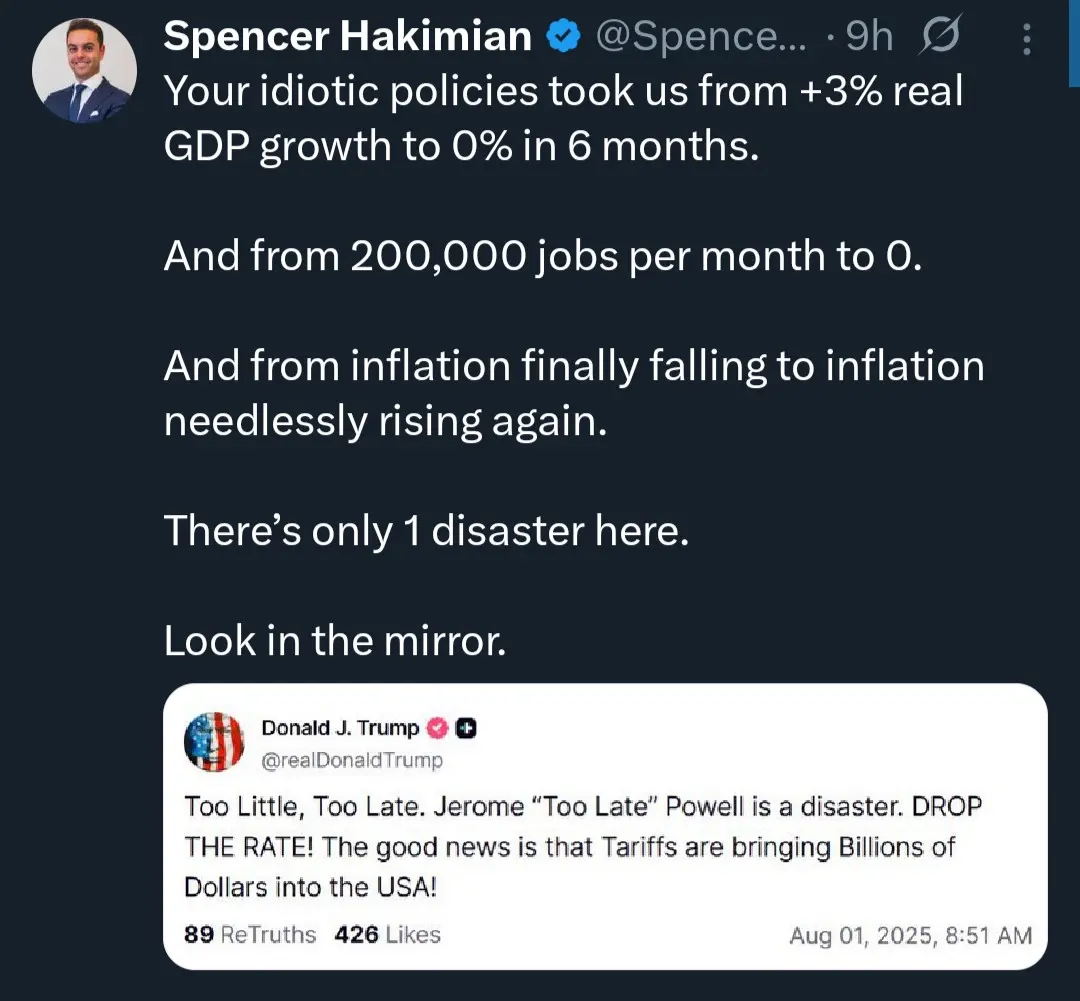Click Donald J. Trump's flag avatar
This screenshot has height=1001, width=1080.
point(214,742)
